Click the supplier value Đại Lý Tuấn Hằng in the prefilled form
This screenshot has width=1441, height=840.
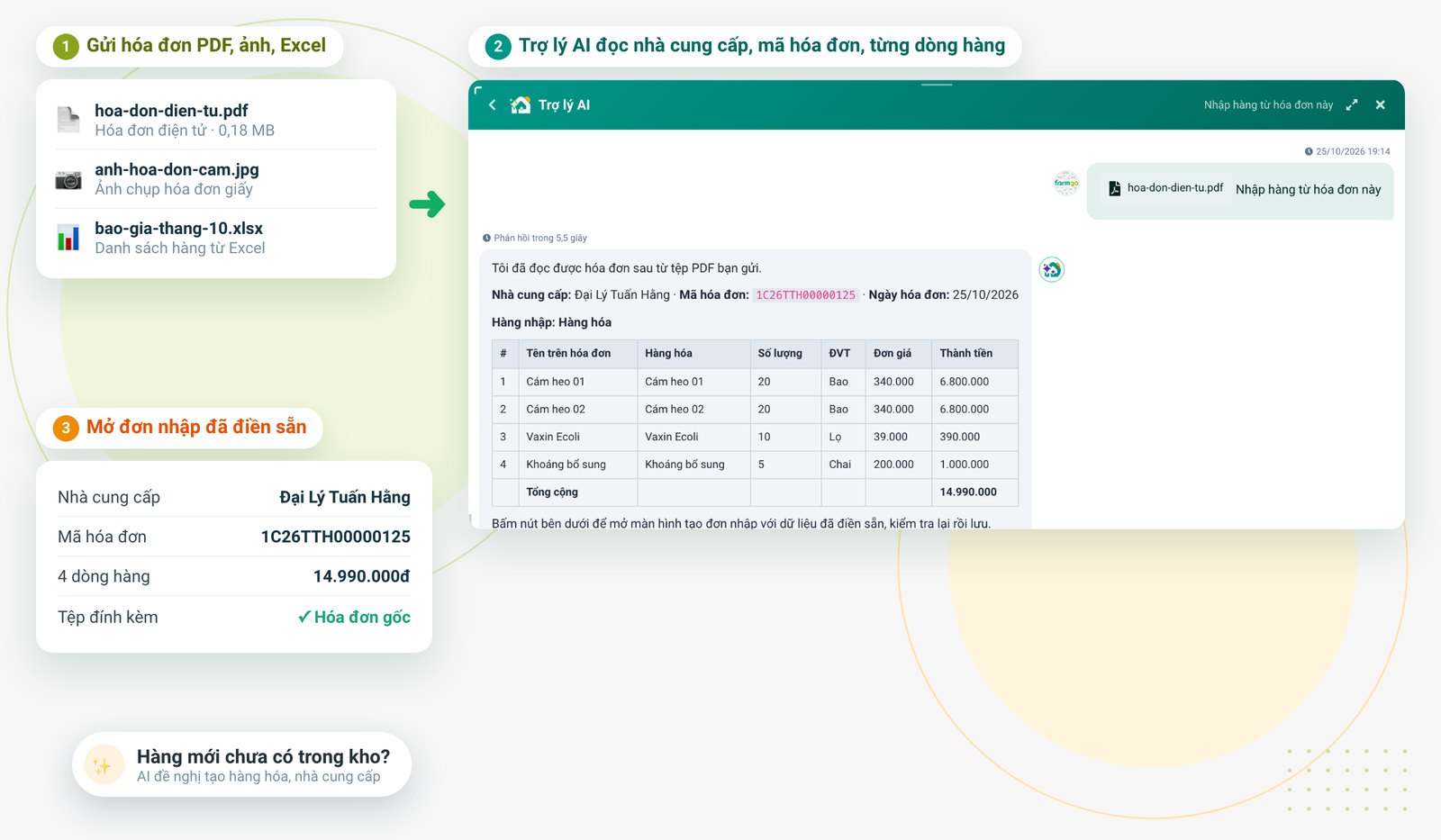click(x=345, y=497)
